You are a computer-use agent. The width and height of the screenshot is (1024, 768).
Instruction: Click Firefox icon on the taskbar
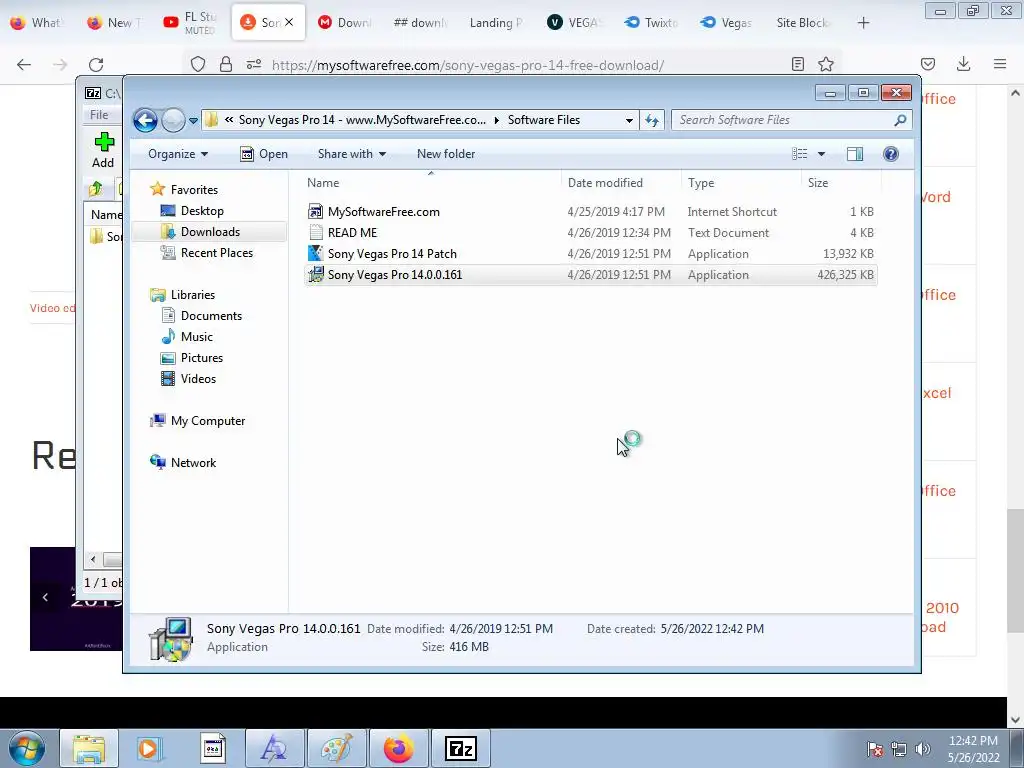click(x=398, y=748)
